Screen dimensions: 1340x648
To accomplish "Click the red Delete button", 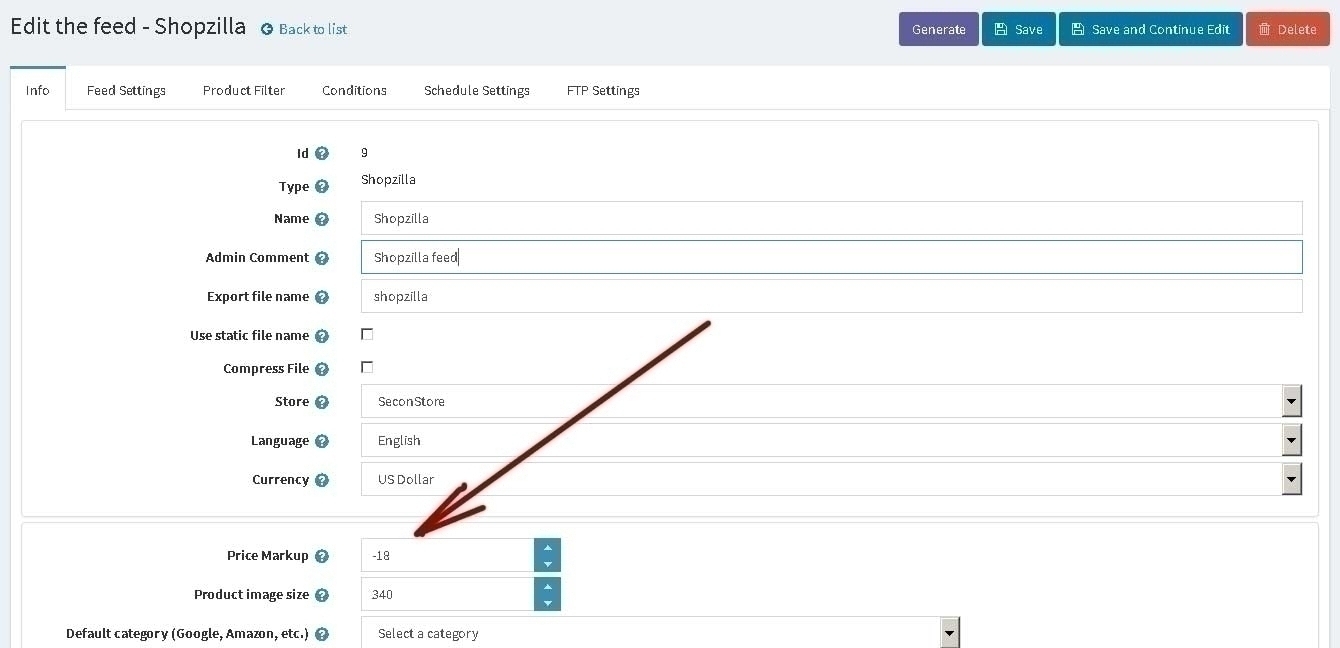I will pyautogui.click(x=1287, y=29).
